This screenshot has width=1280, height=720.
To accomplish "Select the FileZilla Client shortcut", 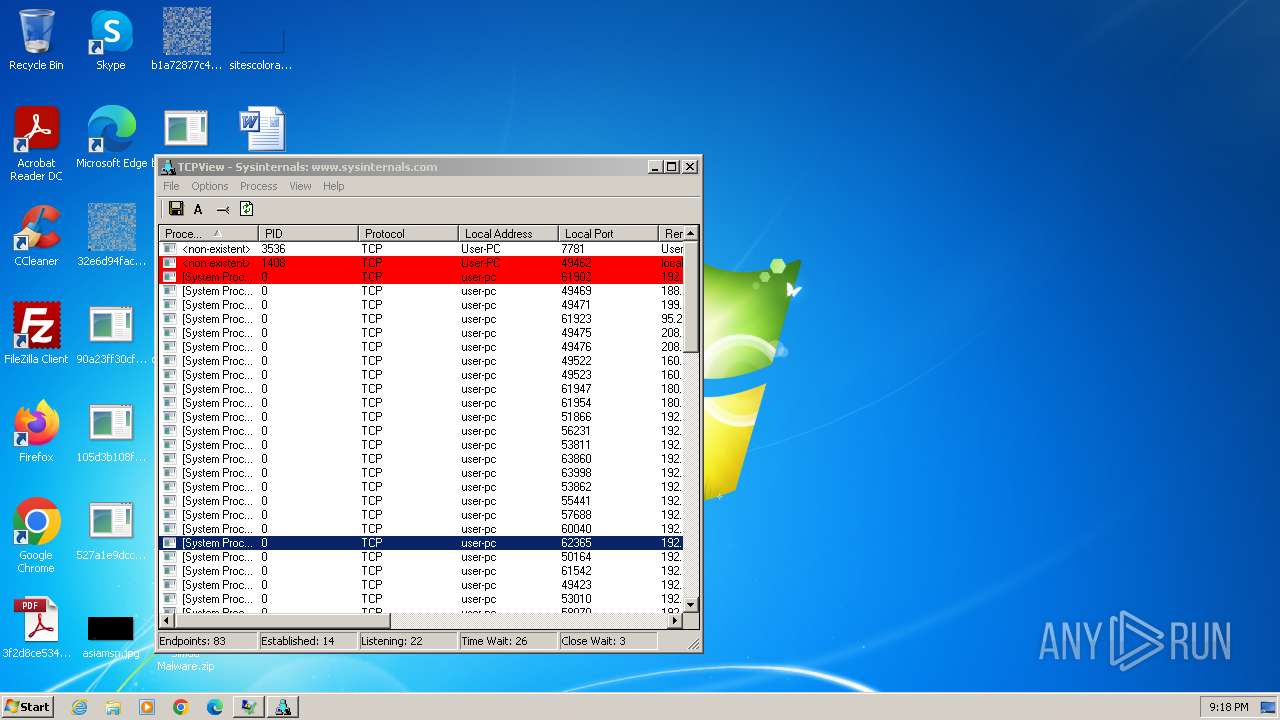I will (x=36, y=333).
